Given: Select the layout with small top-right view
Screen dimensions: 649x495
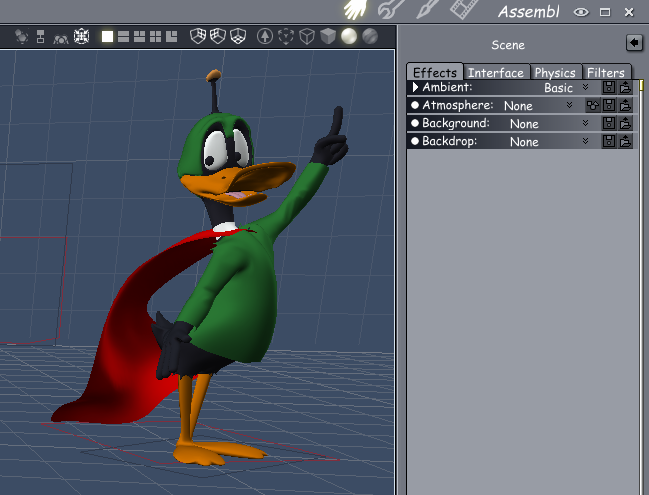Looking at the screenshot, I should click(x=171, y=37).
